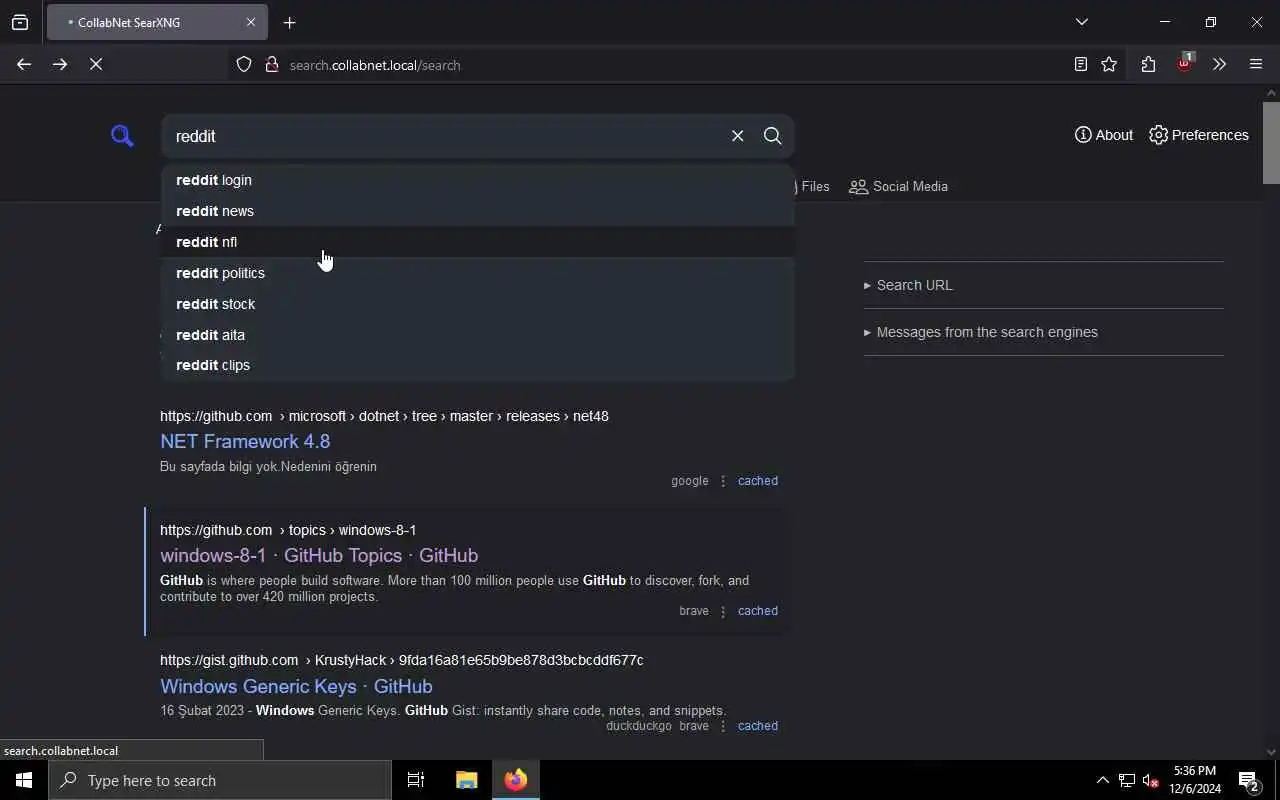Clear the search box with the X icon

737,136
